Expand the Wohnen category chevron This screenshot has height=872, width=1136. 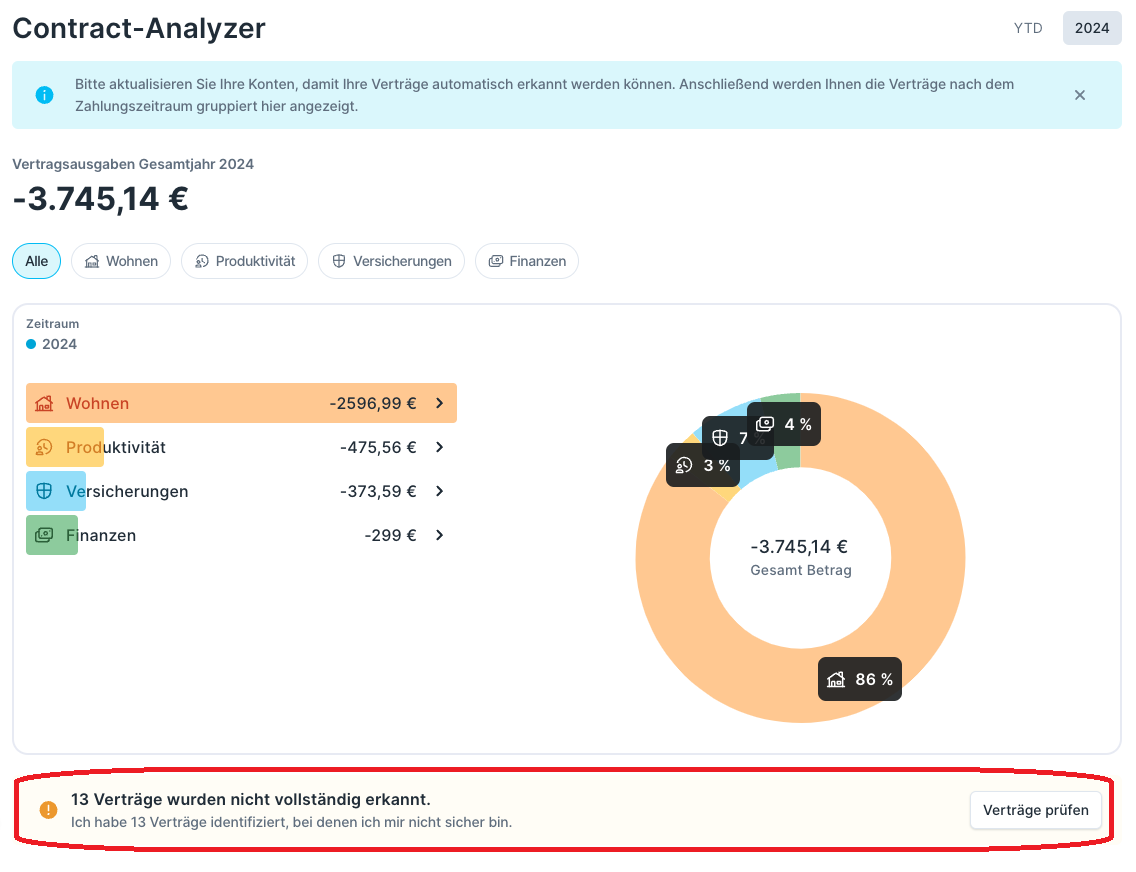tap(439, 404)
